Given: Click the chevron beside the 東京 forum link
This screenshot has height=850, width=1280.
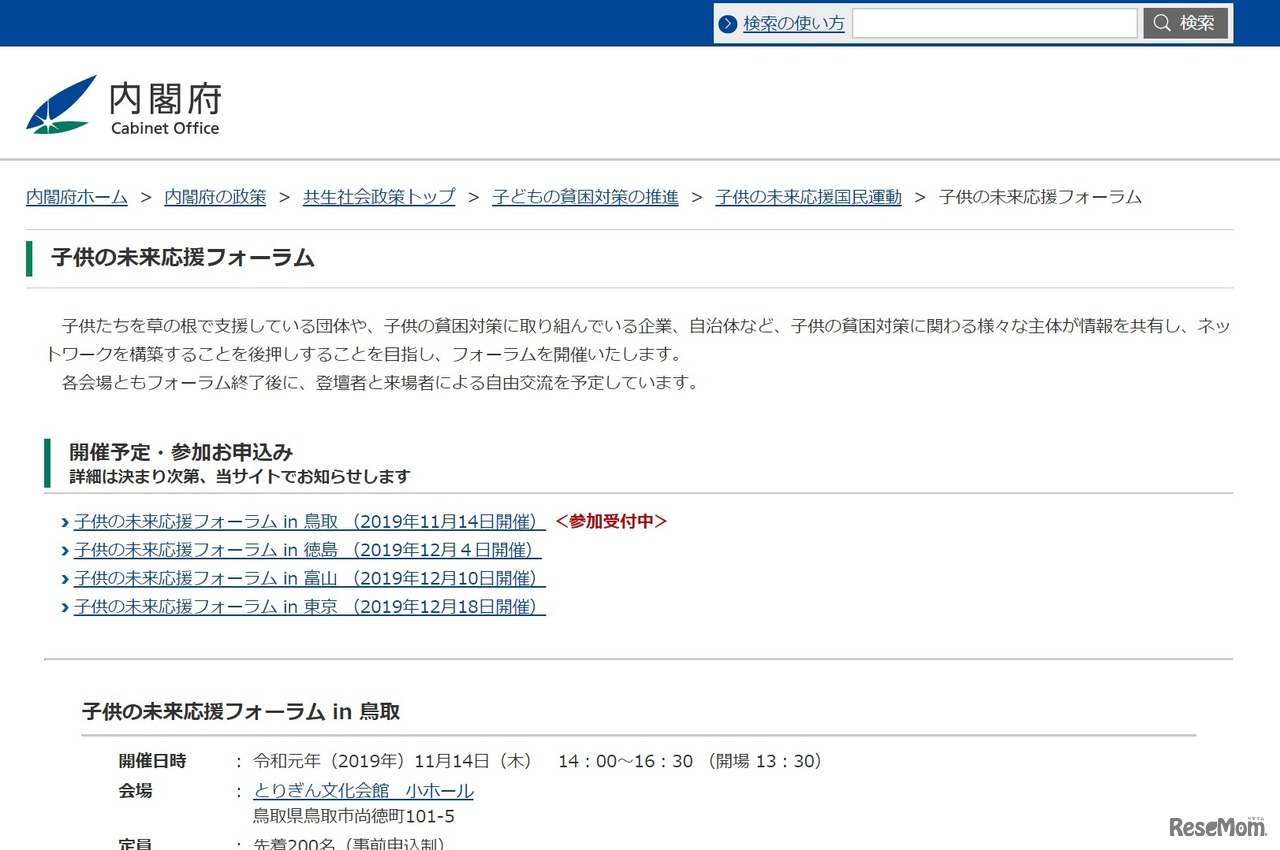Looking at the screenshot, I should pyautogui.click(x=65, y=607).
